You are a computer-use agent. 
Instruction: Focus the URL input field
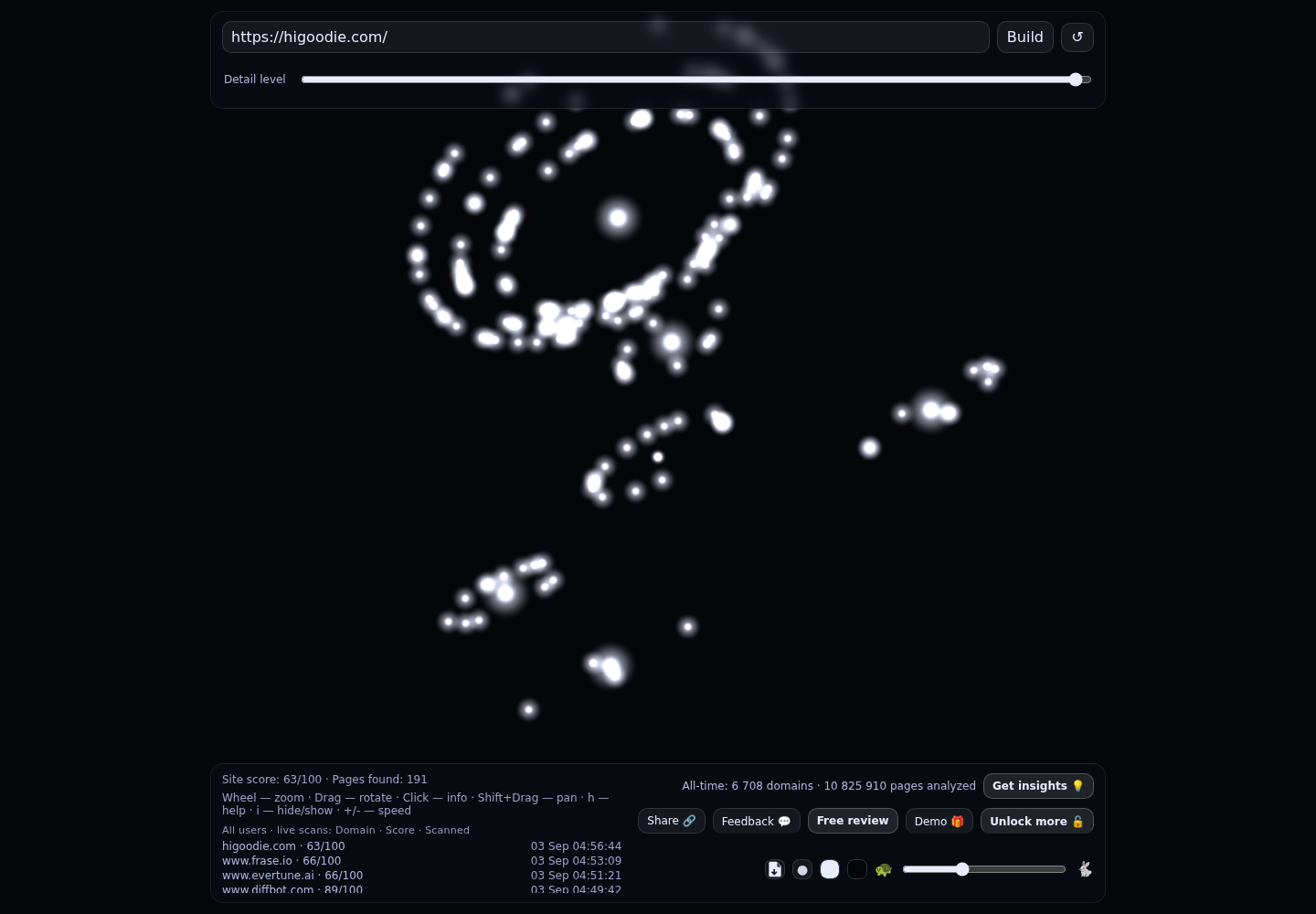point(606,37)
